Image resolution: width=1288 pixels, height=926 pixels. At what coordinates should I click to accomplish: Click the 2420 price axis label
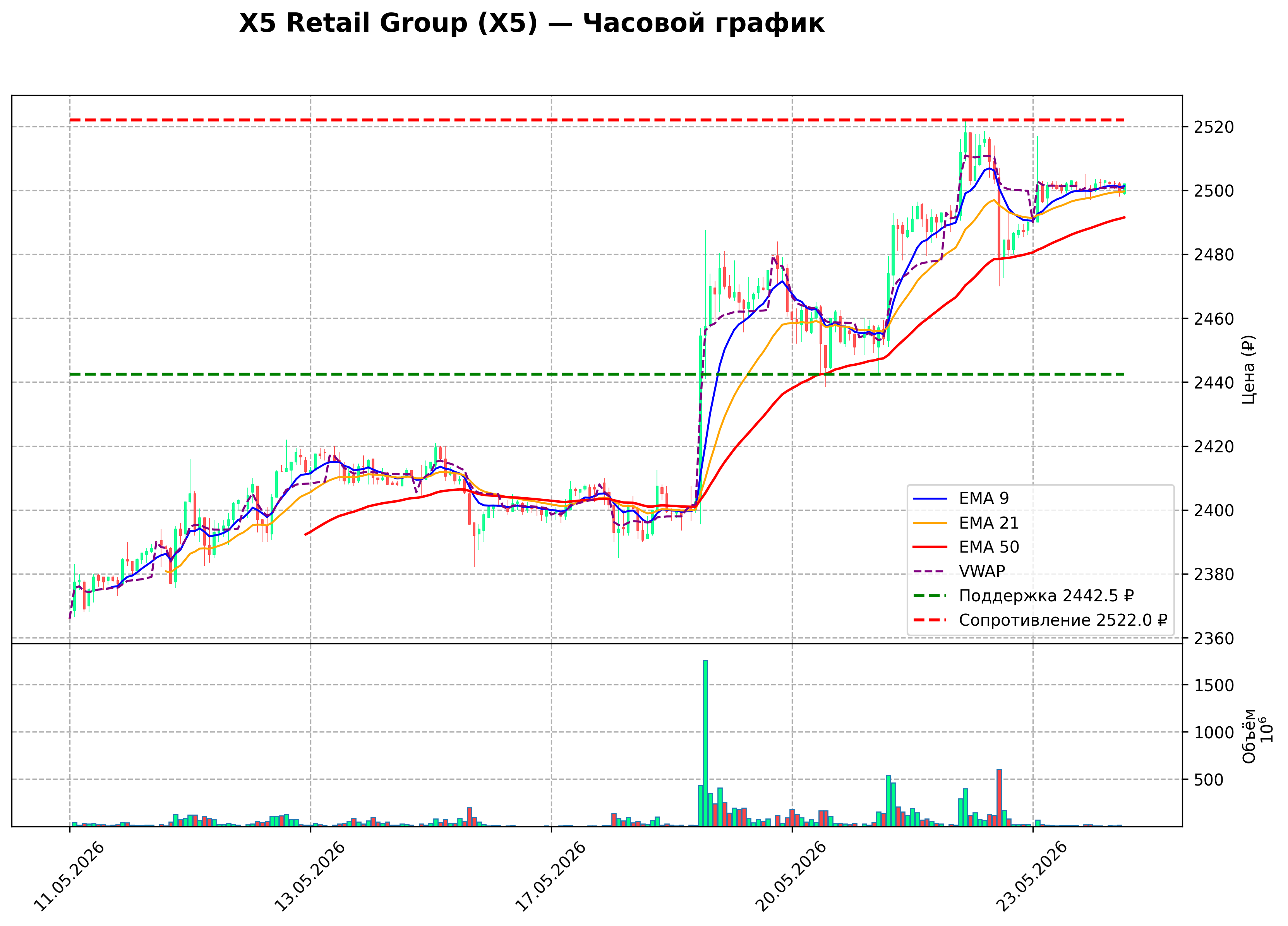[x=1214, y=447]
